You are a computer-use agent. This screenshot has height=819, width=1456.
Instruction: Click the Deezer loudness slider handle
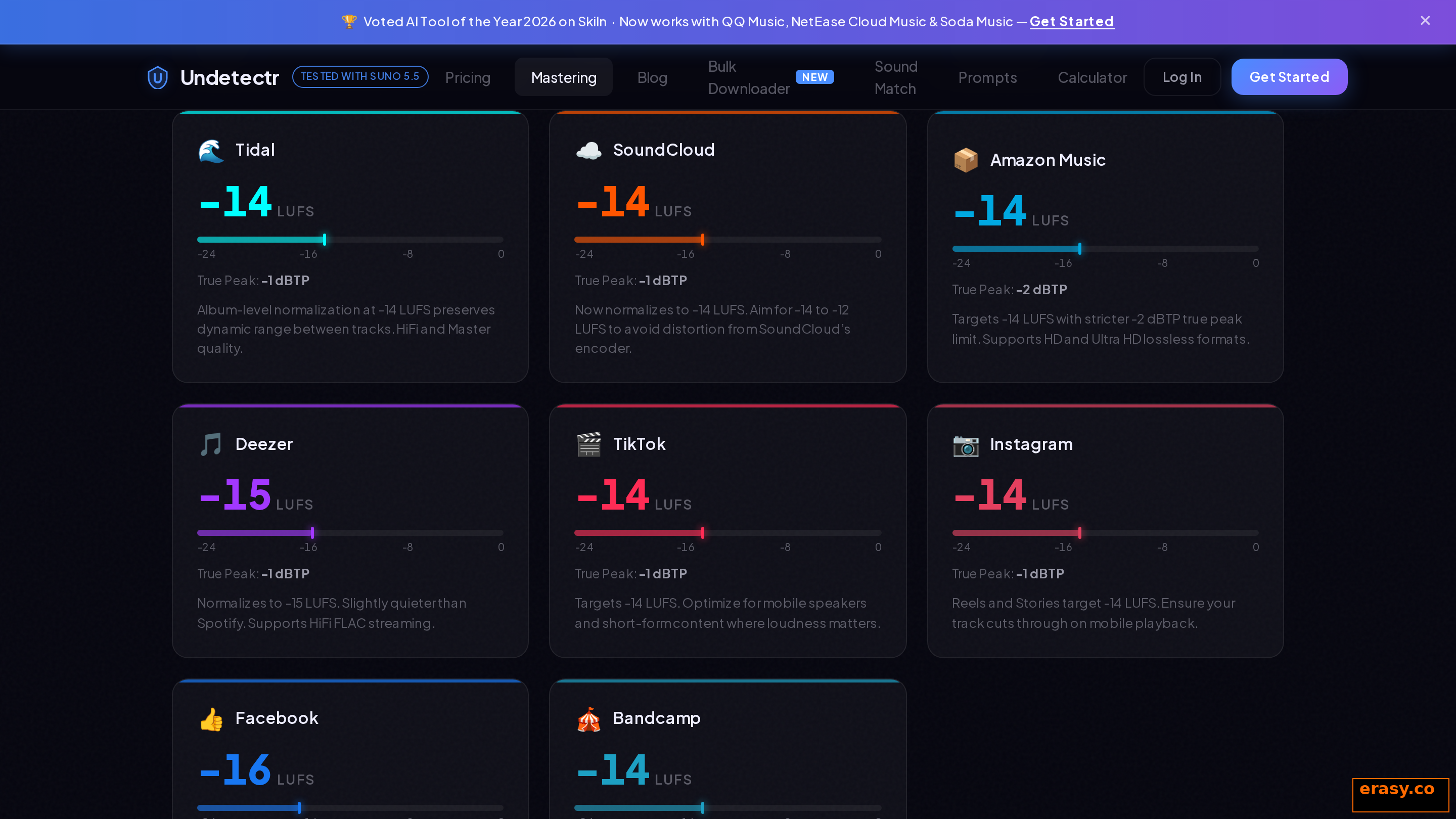tap(312, 533)
